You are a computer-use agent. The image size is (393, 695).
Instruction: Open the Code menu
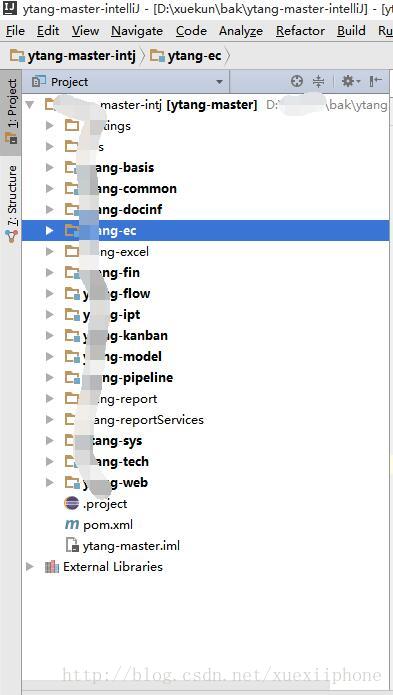[x=191, y=31]
